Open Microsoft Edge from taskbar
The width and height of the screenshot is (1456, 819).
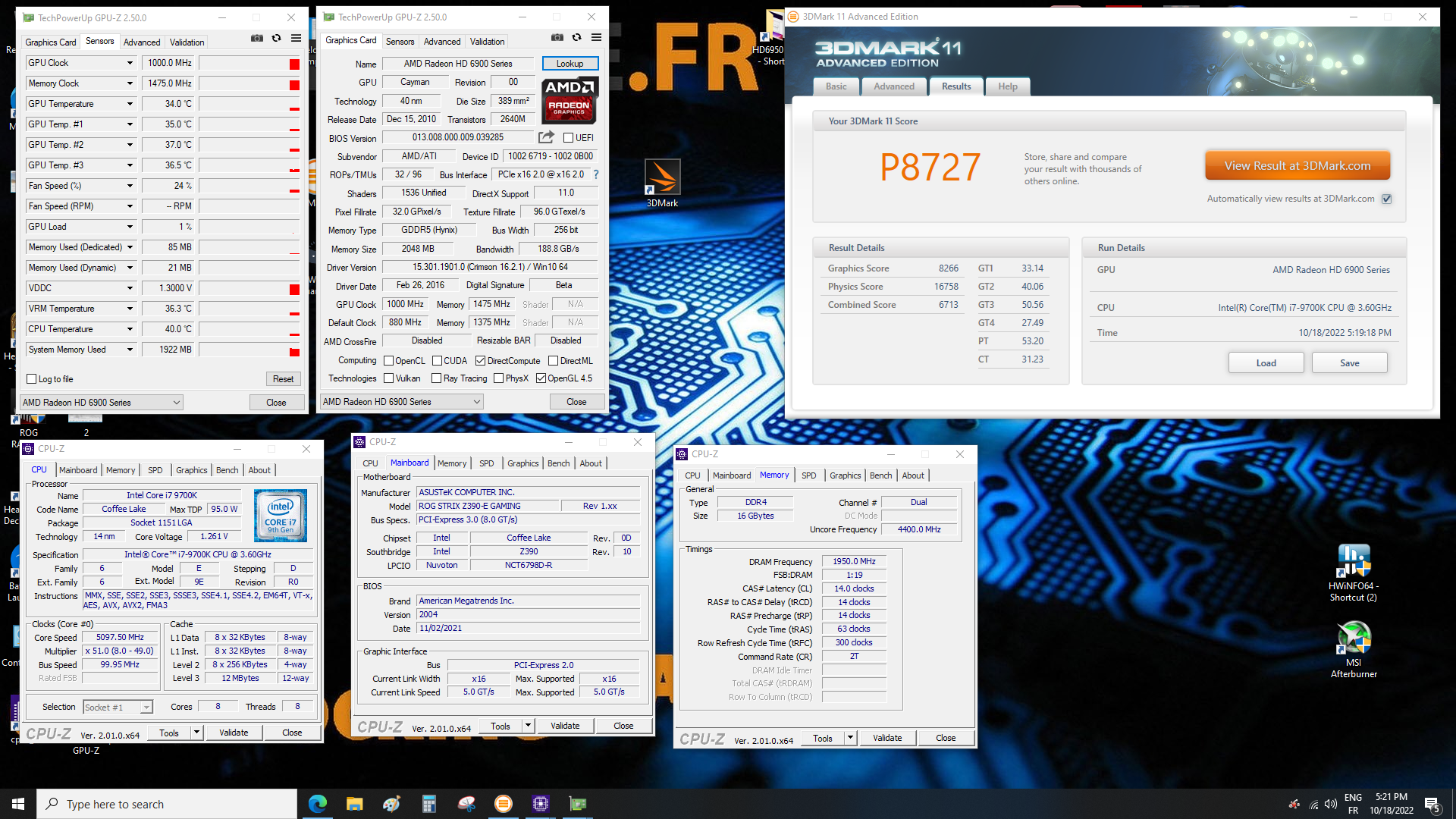318,804
